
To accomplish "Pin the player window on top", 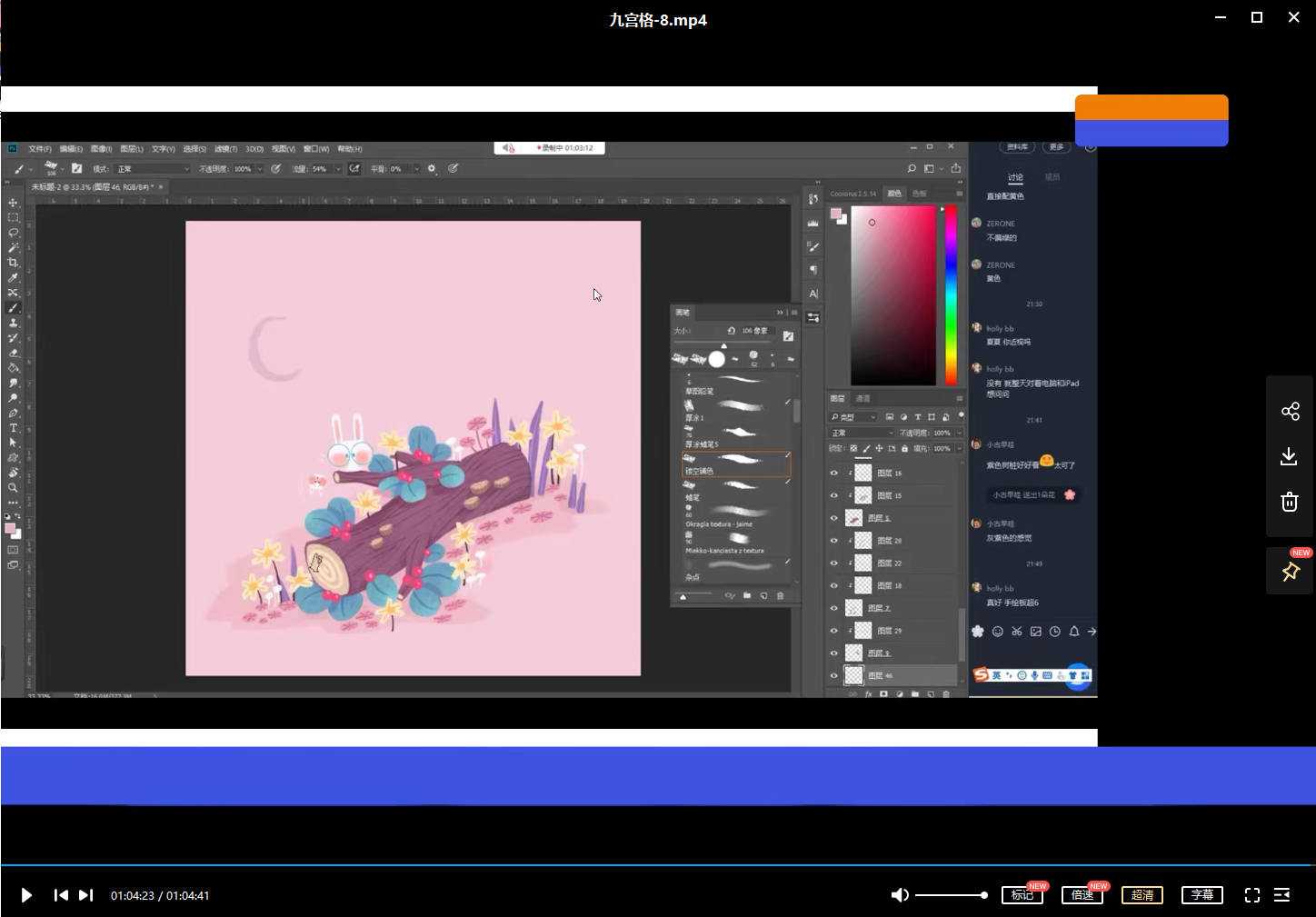I will pos(1290,572).
